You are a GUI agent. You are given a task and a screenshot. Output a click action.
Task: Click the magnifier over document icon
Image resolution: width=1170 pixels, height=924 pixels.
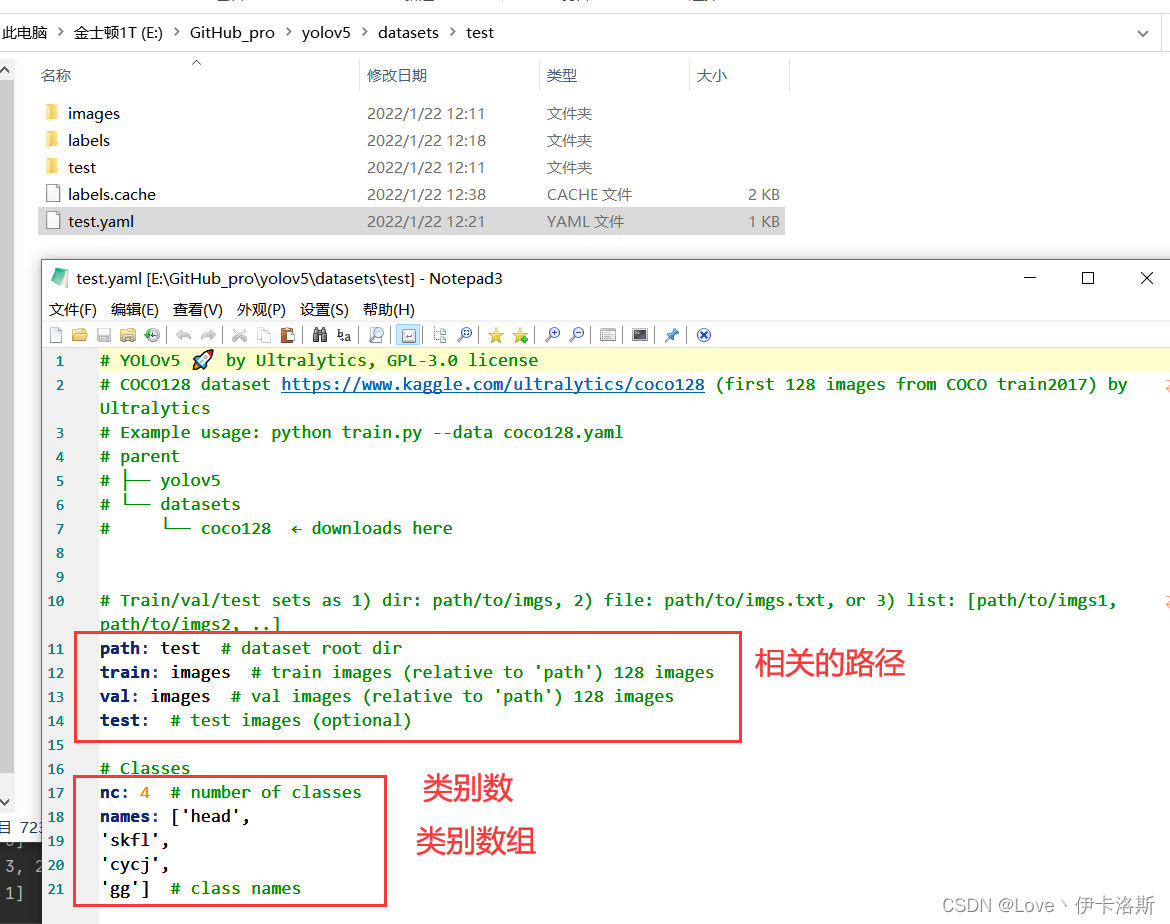point(376,335)
